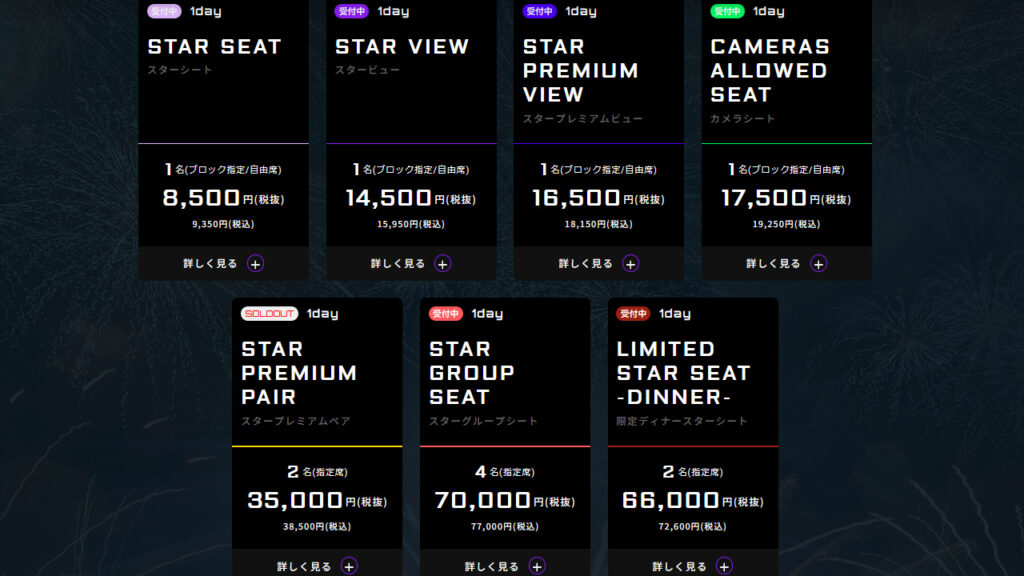
Task: Click the green 受付中 badge on CAMERAS ALLOWED SEAT
Action: [727, 12]
